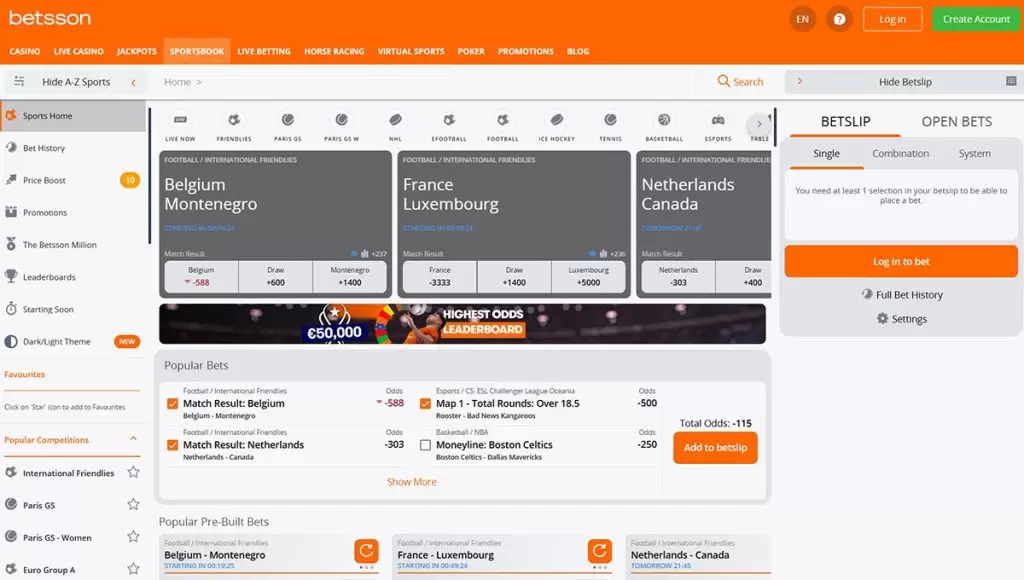Select the Basketball category icon
The image size is (1024, 580).
(x=664, y=120)
